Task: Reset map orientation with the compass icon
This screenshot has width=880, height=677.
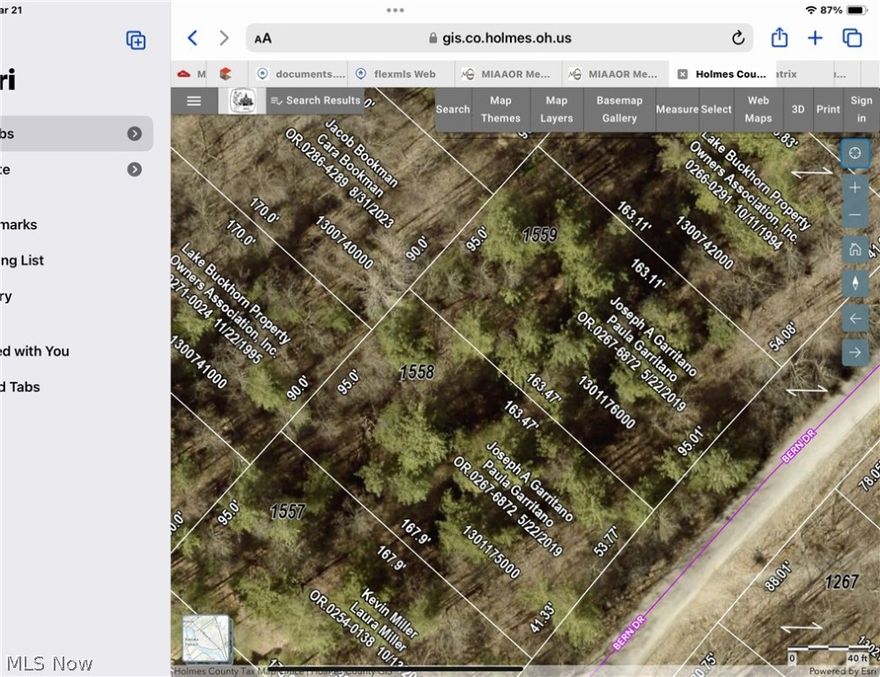Action: click(855, 154)
